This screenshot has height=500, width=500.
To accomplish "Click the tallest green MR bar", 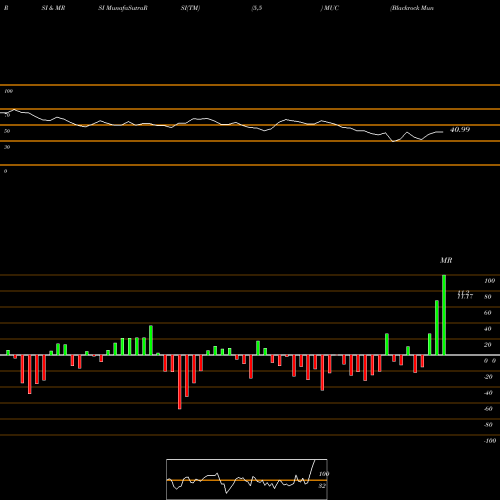I will coord(444,315).
